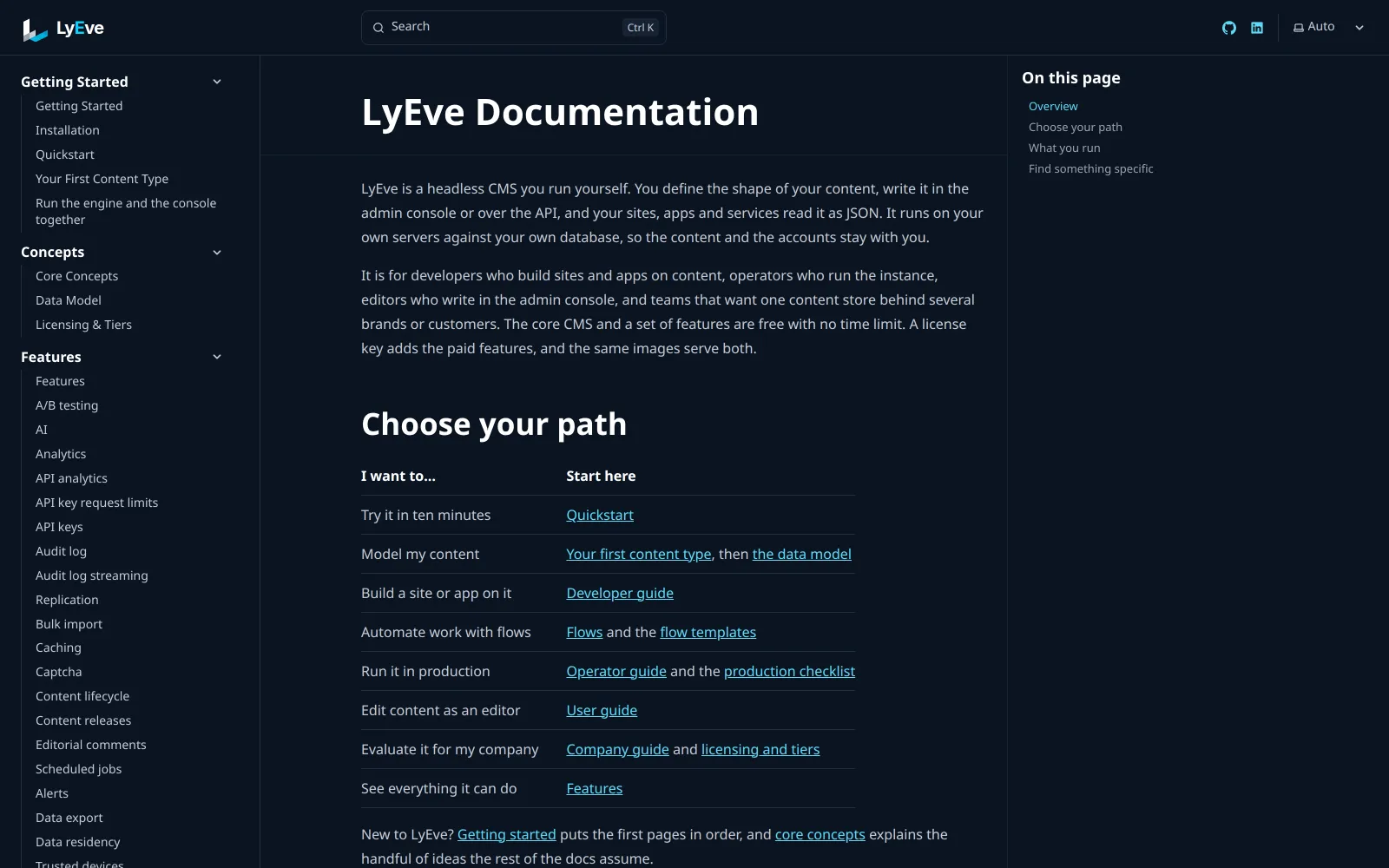
Task: Open Content releases page
Action: [83, 720]
